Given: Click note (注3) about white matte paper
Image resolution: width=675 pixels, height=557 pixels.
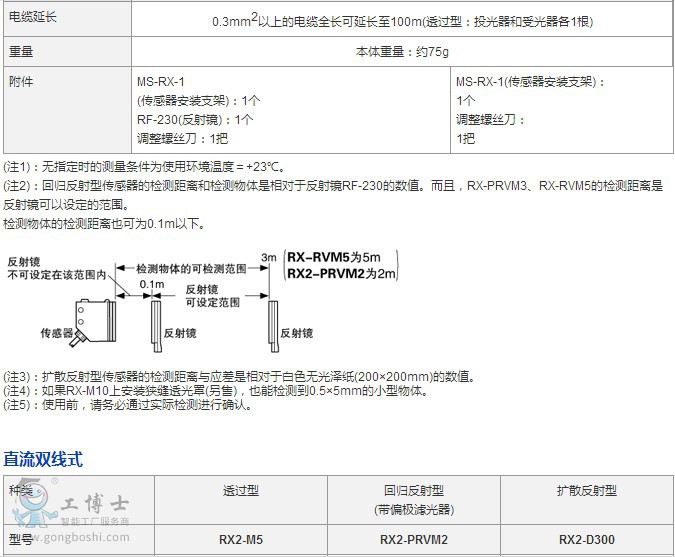Looking at the screenshot, I should [240, 377].
